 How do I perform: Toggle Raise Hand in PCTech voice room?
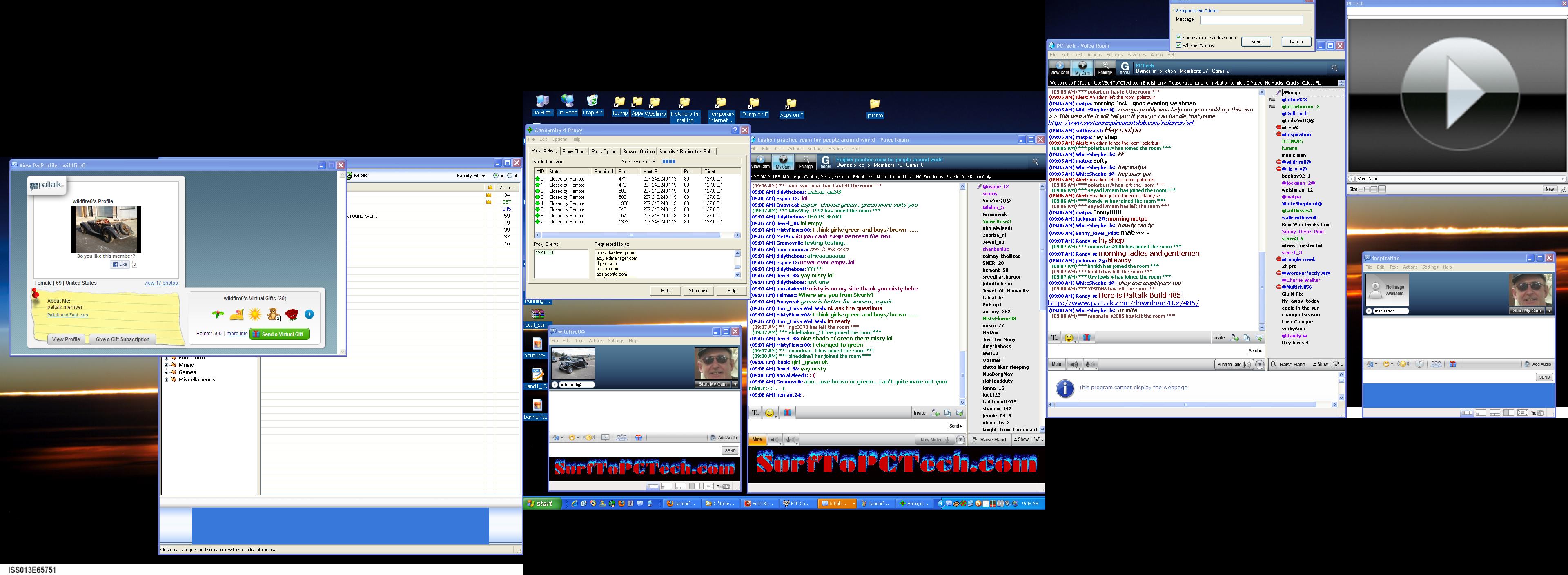coord(1288,364)
